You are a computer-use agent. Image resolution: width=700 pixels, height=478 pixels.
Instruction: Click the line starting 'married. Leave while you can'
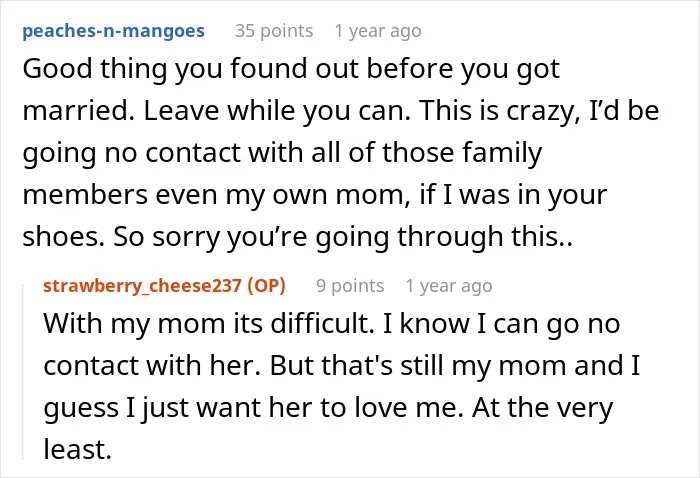341,111
